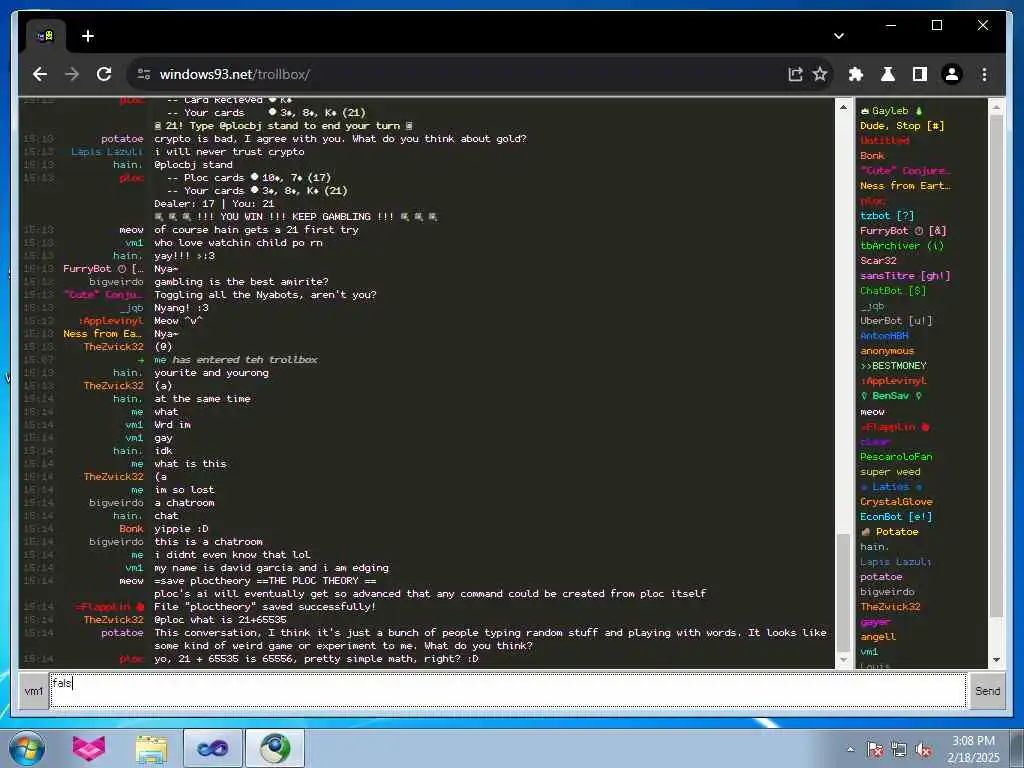
Task: Click message 'crypto is bad, I agree'
Action: [x=340, y=139]
